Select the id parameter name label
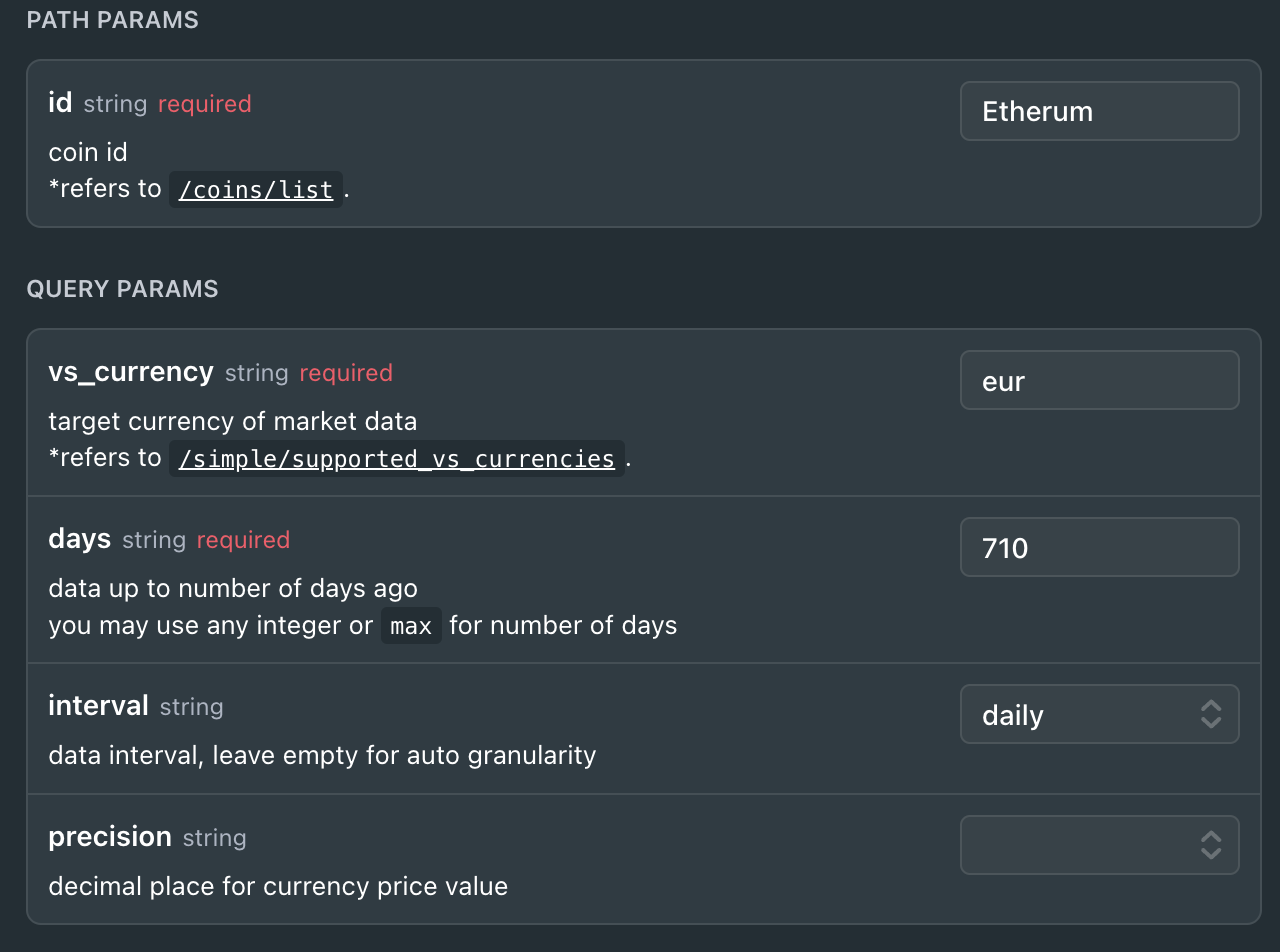1280x952 pixels. coord(60,102)
